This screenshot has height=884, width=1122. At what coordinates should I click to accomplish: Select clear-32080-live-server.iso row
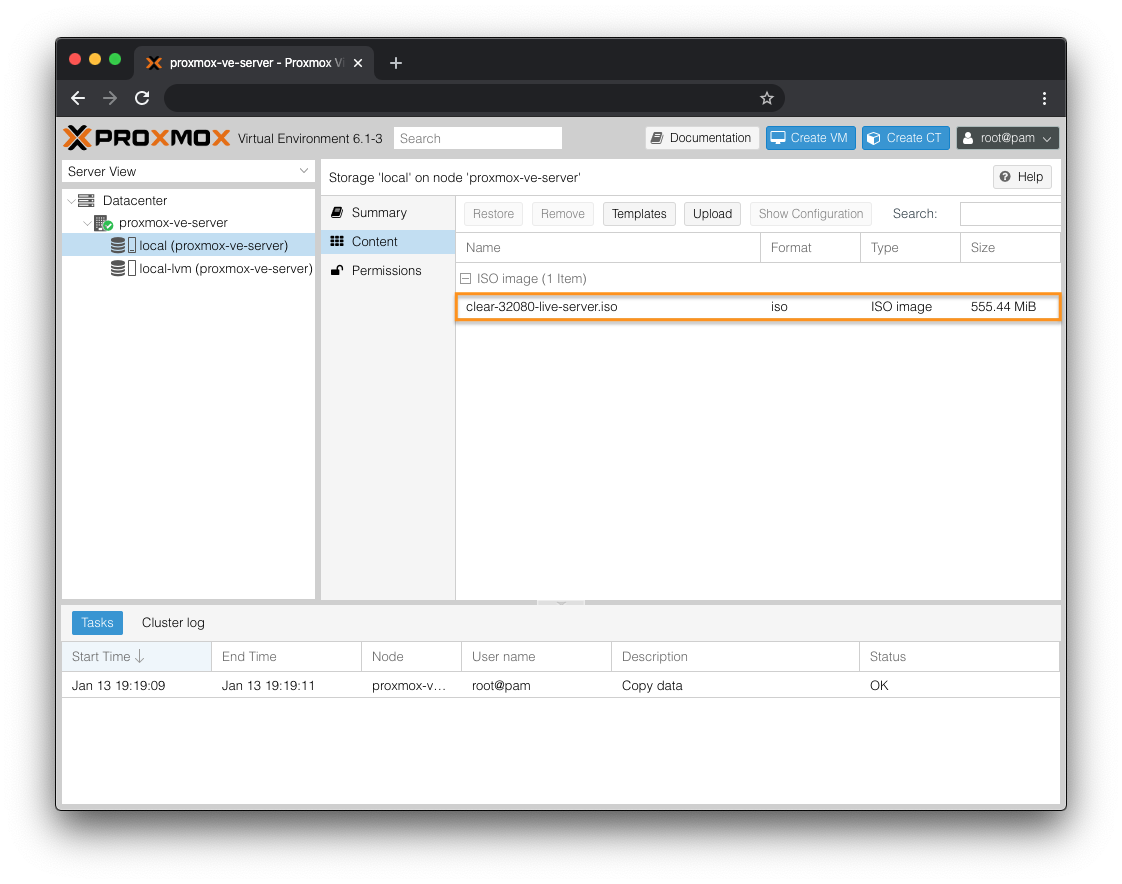pos(758,306)
